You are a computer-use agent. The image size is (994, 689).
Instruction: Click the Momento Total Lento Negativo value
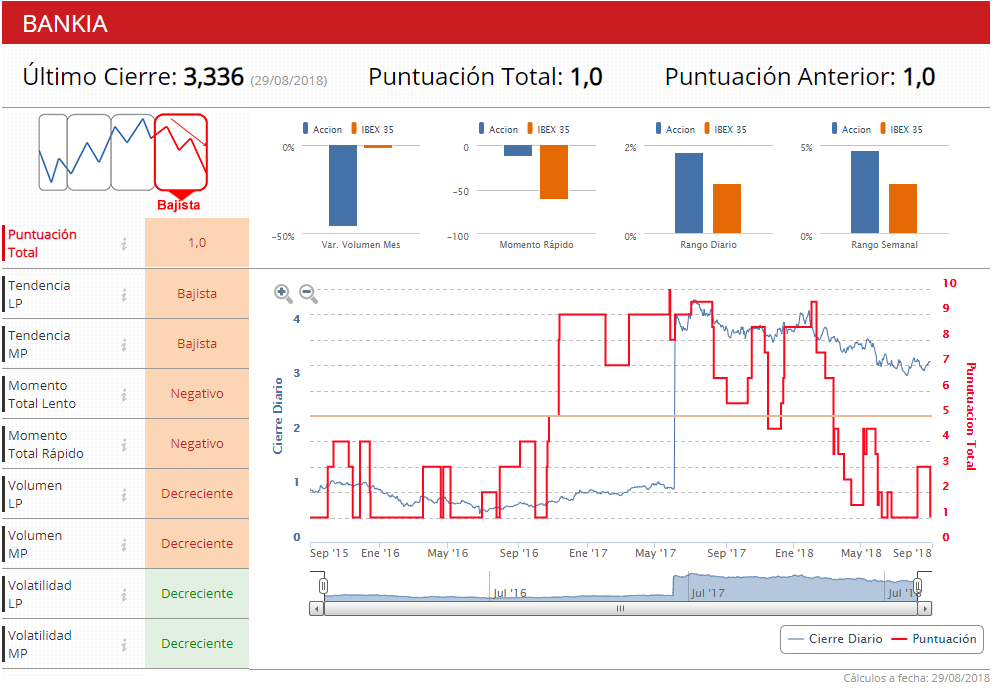[x=197, y=394]
